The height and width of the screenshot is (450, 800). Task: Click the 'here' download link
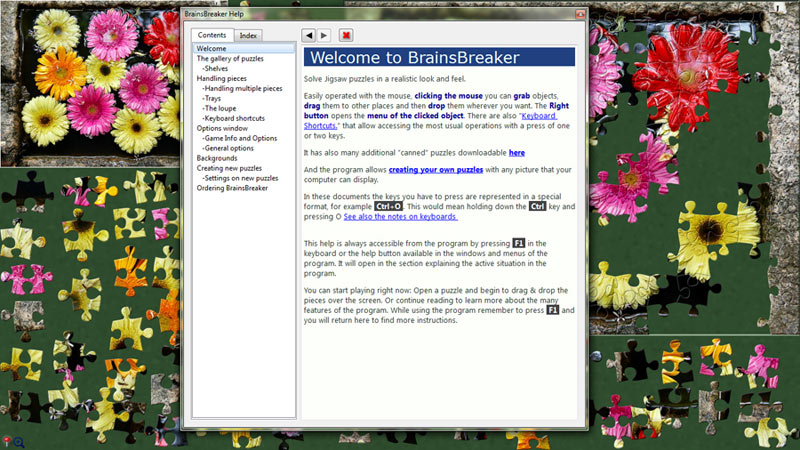coord(516,153)
